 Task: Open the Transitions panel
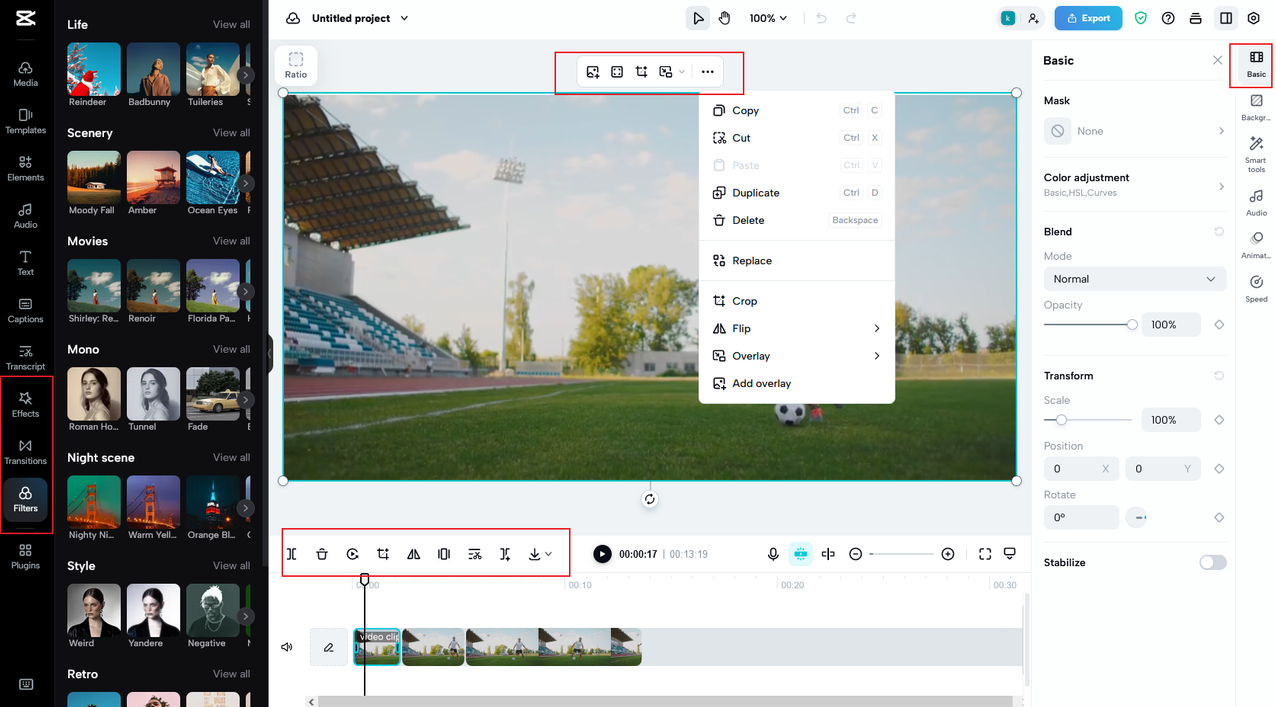coord(26,452)
